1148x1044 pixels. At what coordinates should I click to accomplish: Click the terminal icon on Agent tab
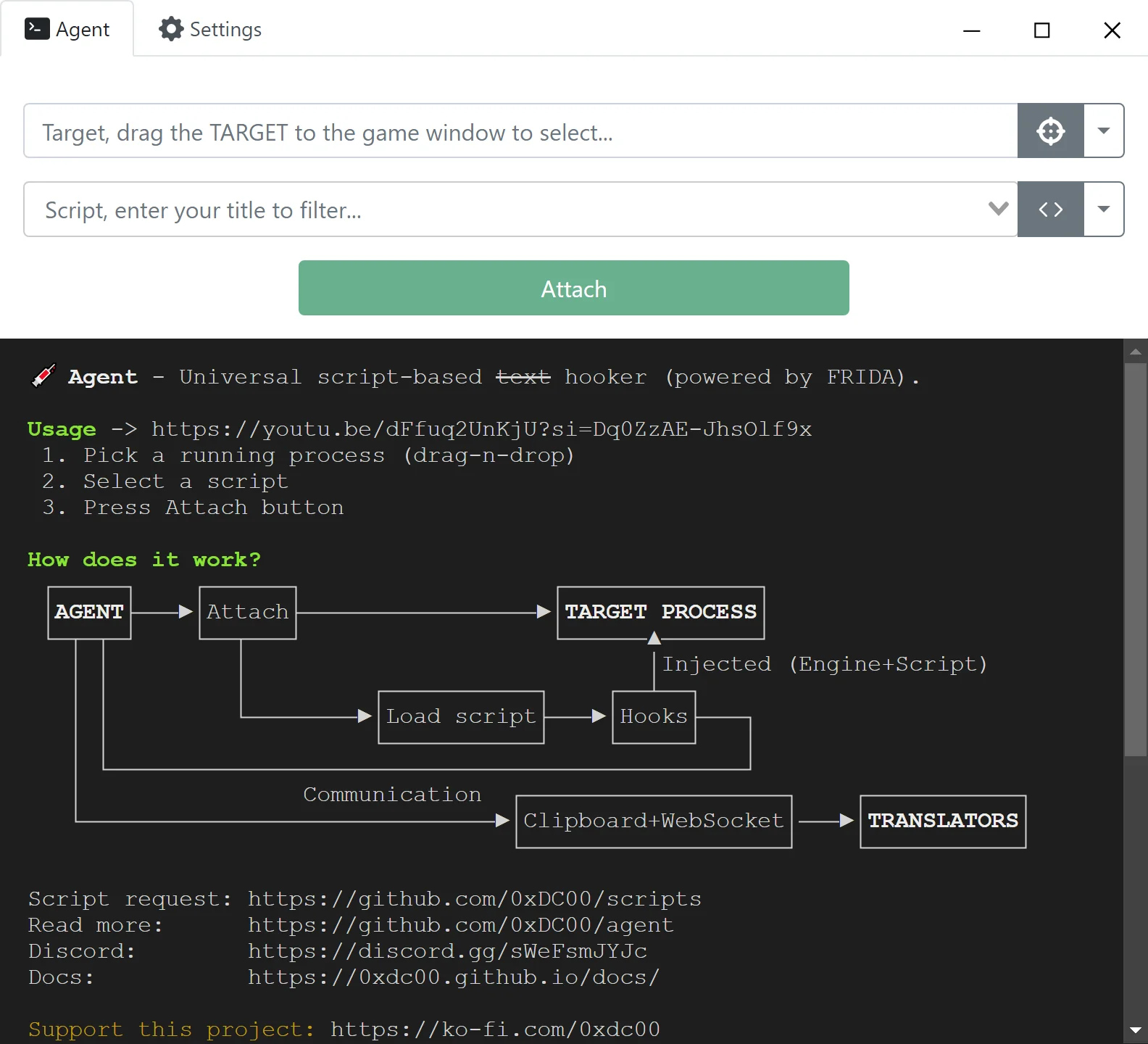37,29
